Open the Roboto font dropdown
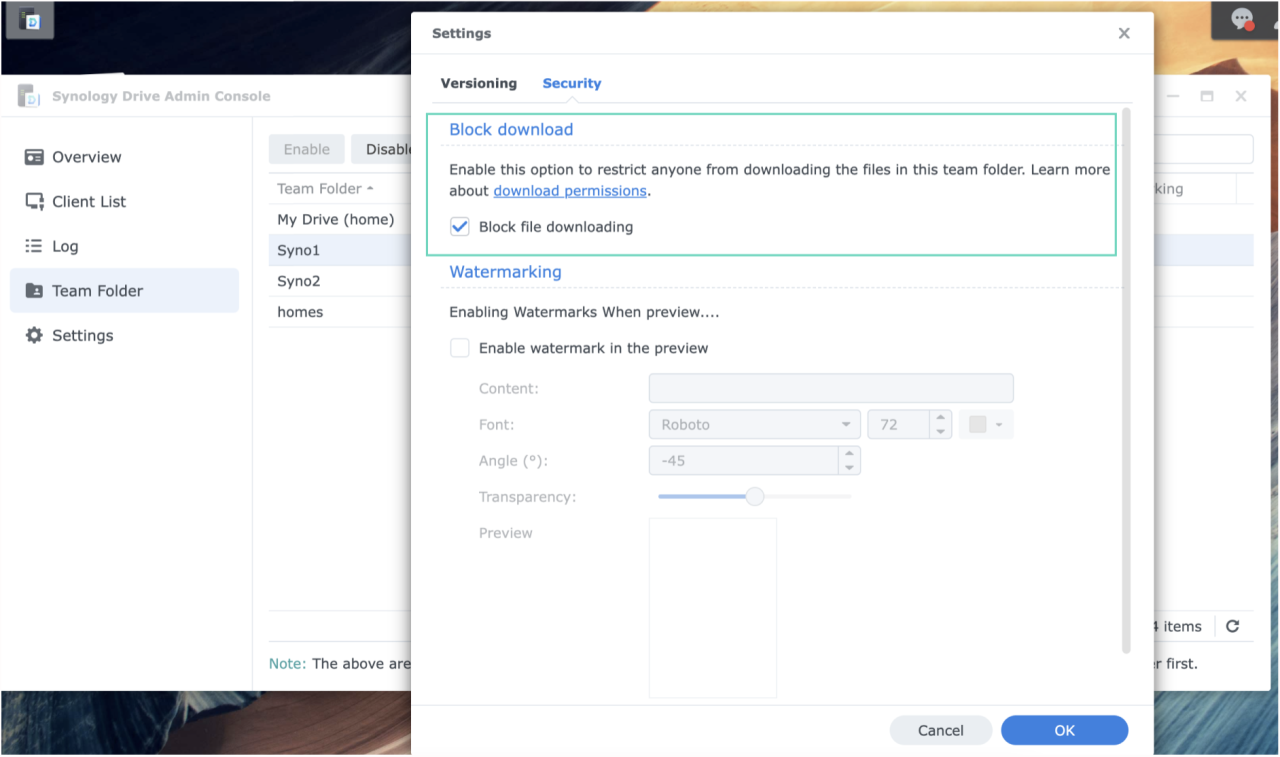1280x757 pixels. [x=754, y=424]
